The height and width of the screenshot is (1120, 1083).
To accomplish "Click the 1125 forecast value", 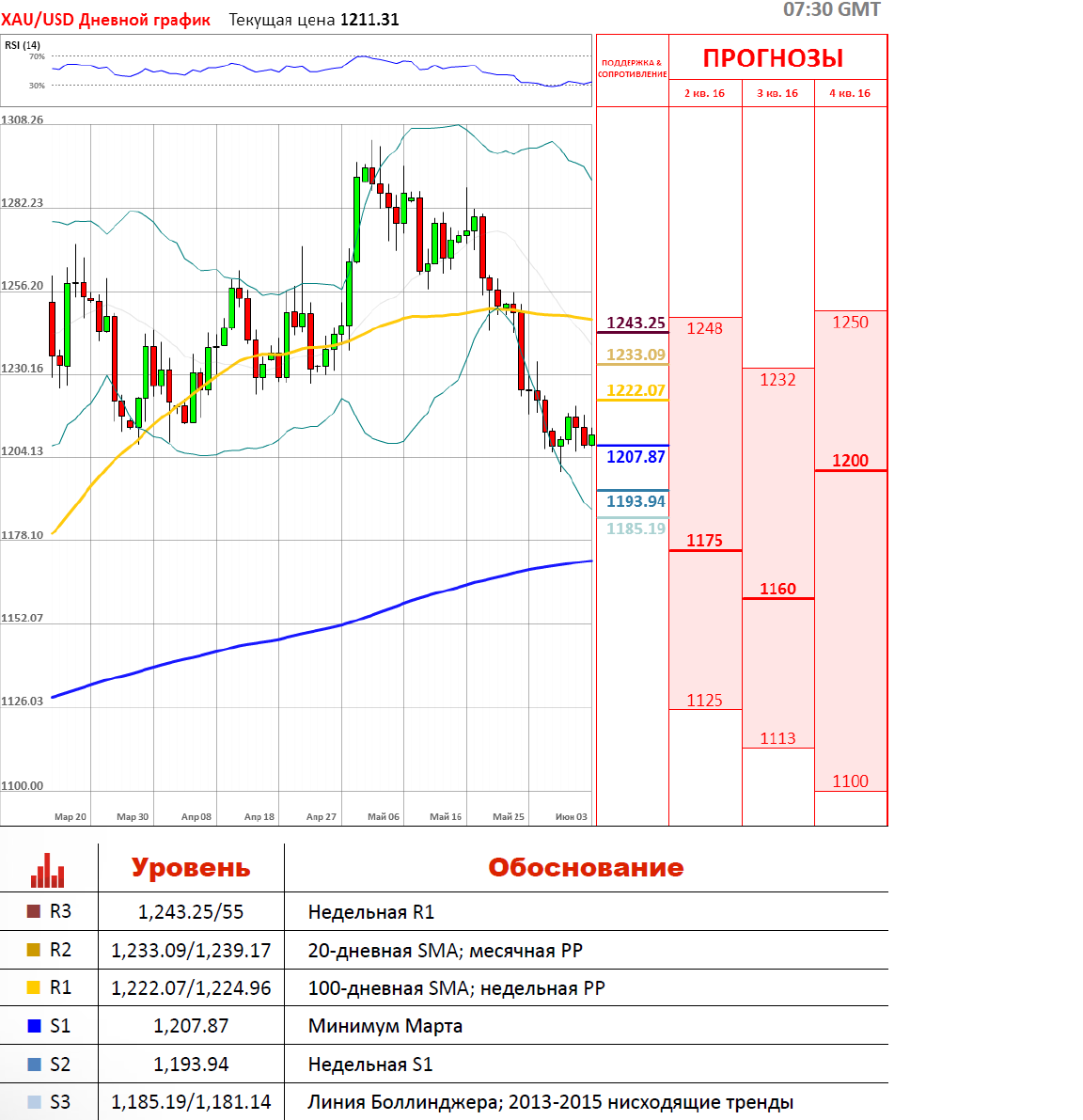I will click(705, 701).
